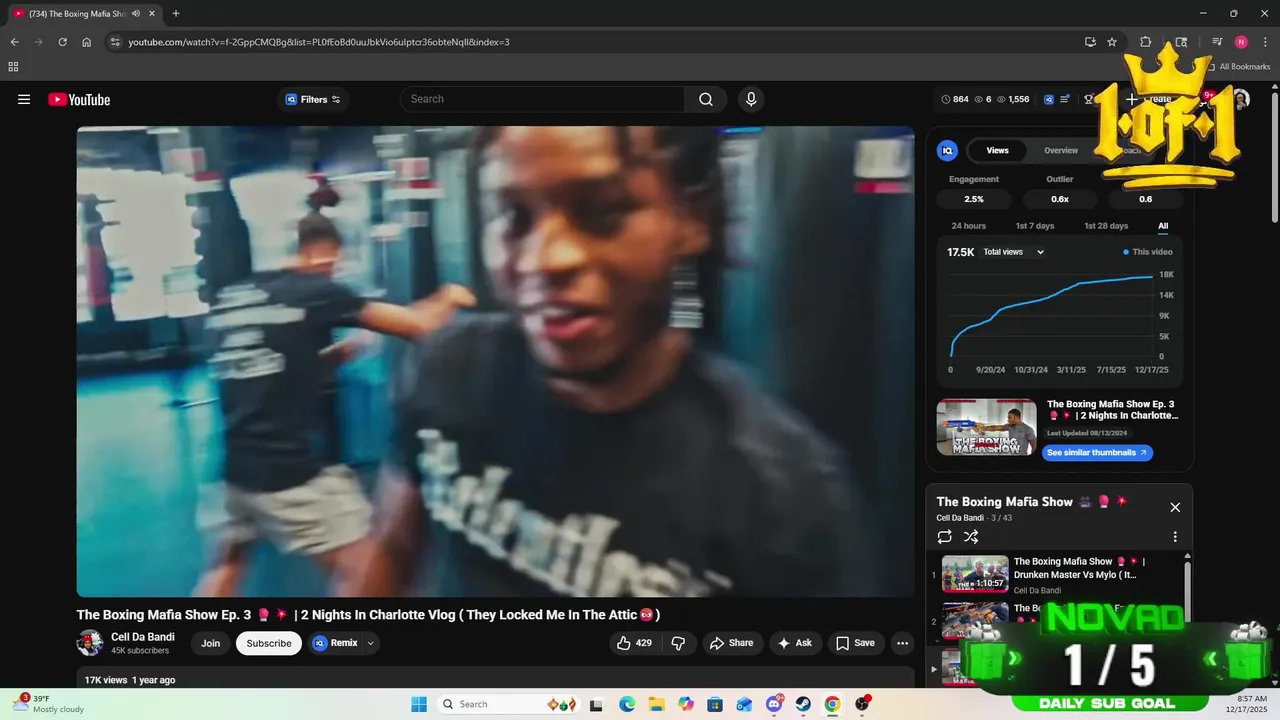Go to YouTube home via logo
The height and width of the screenshot is (720, 1280).
pyautogui.click(x=79, y=99)
